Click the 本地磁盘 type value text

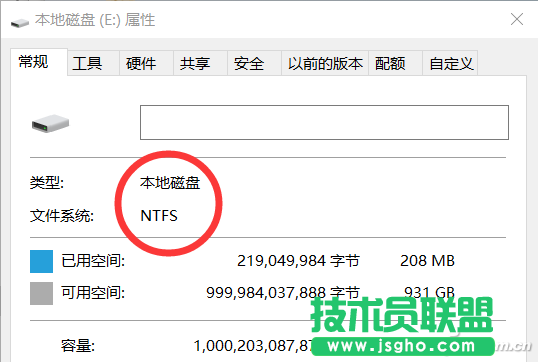(170, 183)
